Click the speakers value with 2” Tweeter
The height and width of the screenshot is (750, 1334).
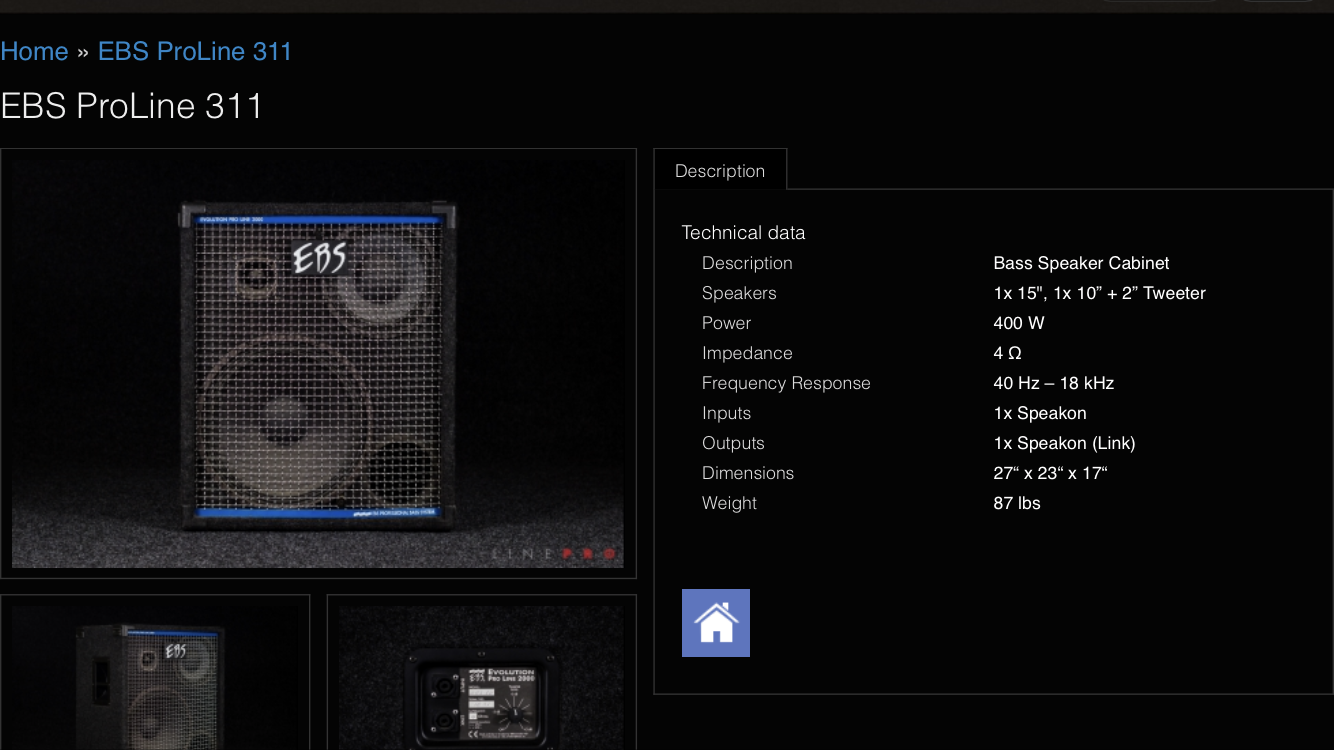pyautogui.click(x=1099, y=293)
